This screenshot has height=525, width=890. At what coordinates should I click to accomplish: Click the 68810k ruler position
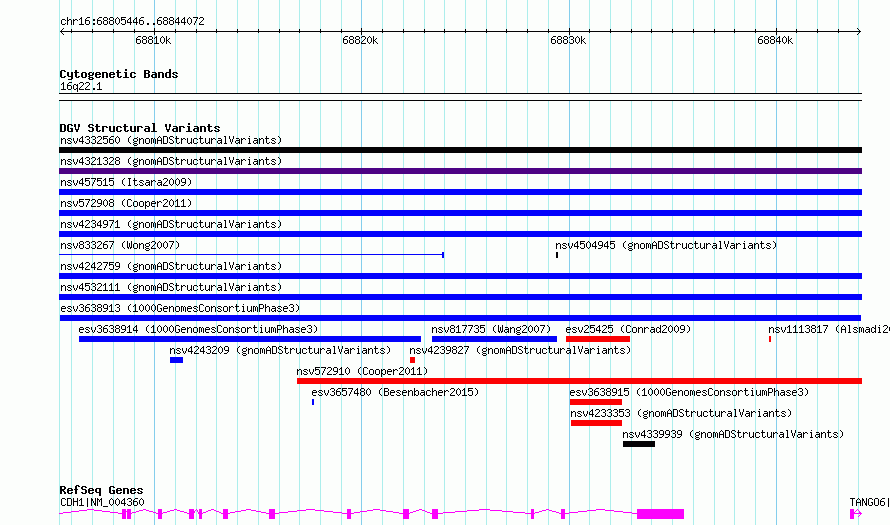[153, 40]
